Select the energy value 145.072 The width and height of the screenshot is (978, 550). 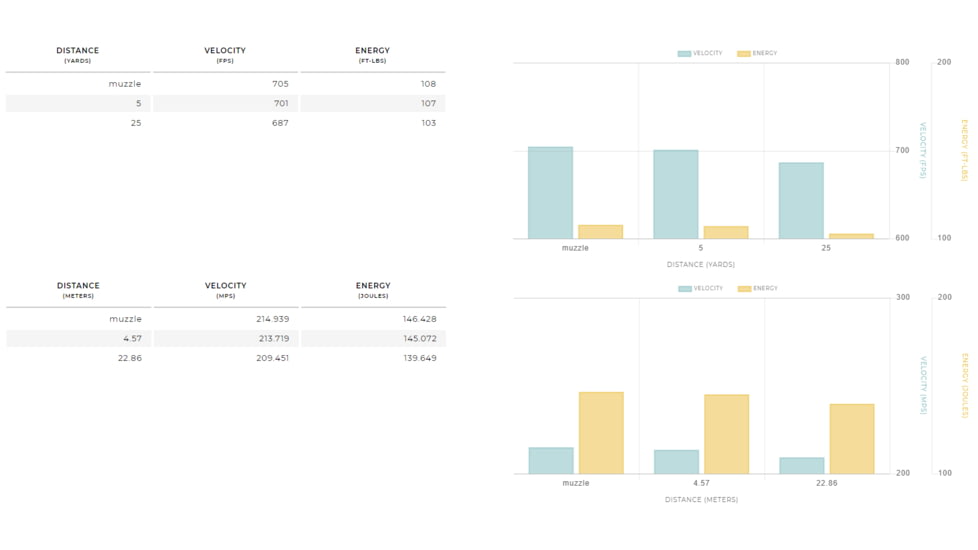[x=420, y=339]
